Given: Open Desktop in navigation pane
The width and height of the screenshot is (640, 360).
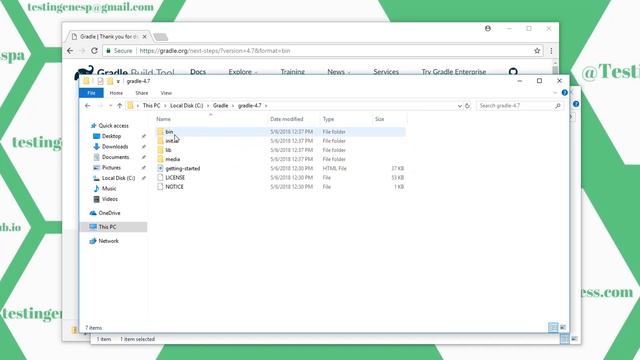Looking at the screenshot, I should coord(111,136).
